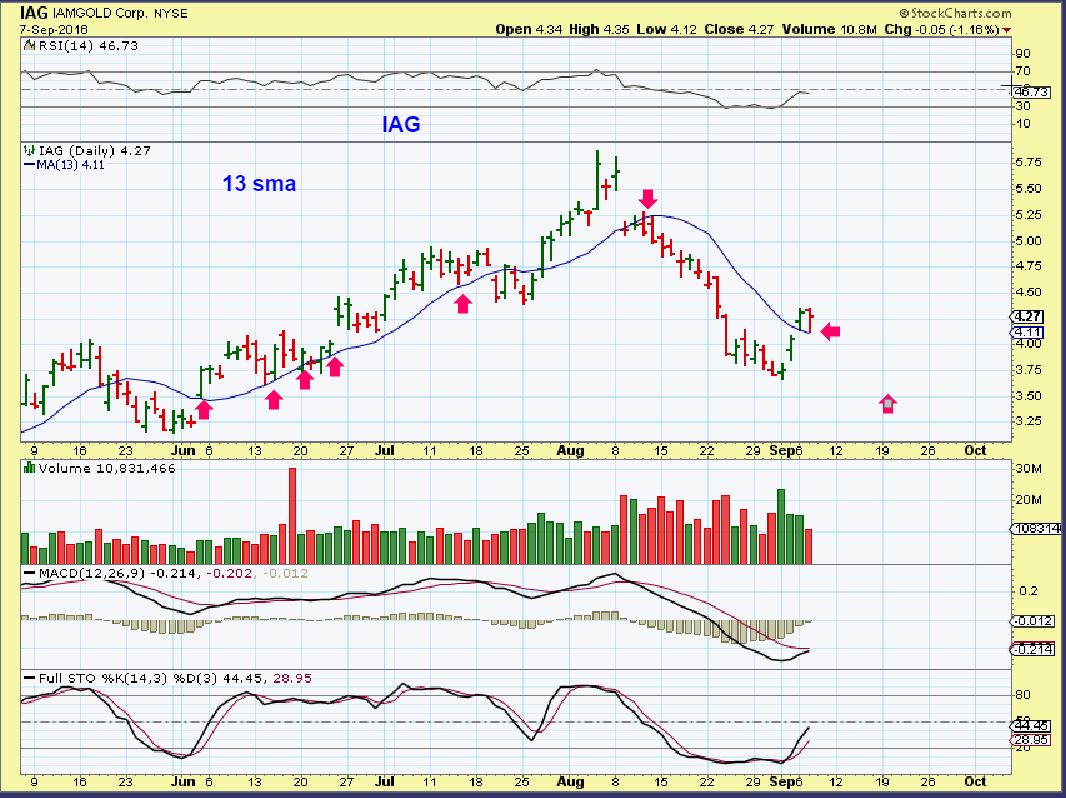Click the 3.25 price axis label
This screenshot has height=798, width=1066.
(1028, 421)
